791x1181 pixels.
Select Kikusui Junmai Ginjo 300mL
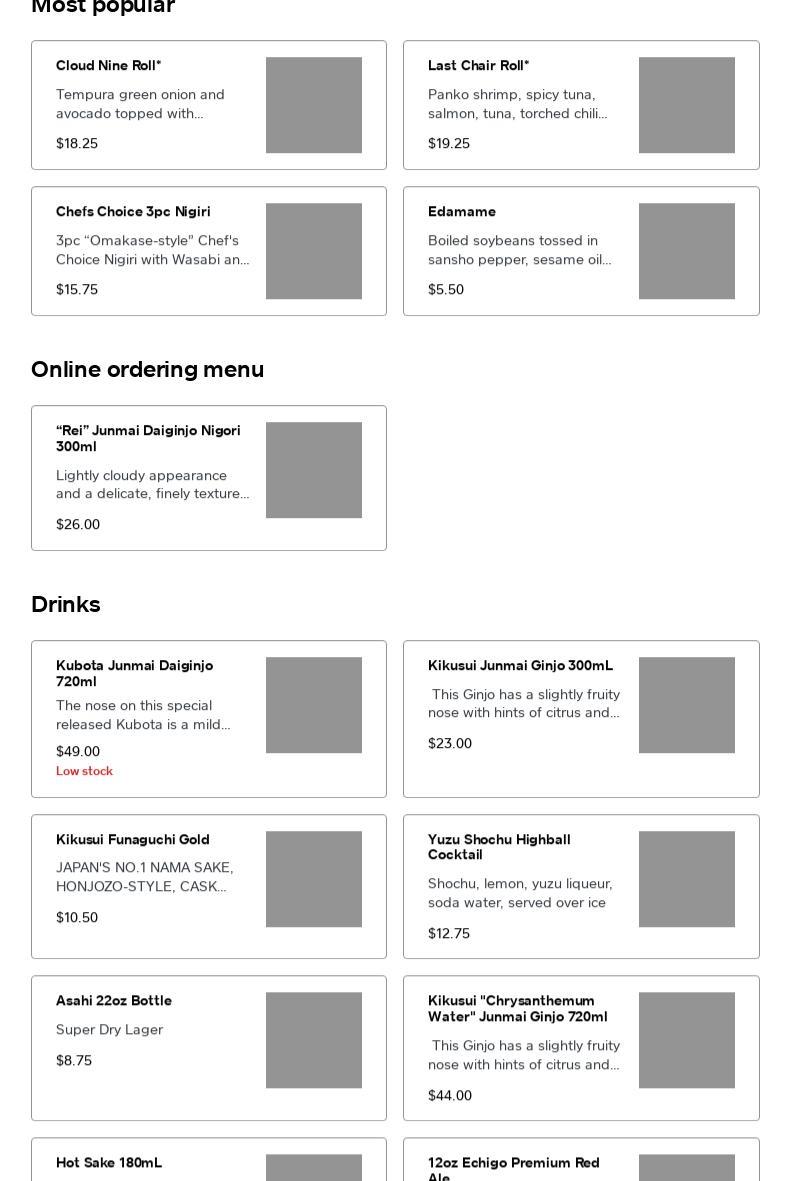coord(520,666)
